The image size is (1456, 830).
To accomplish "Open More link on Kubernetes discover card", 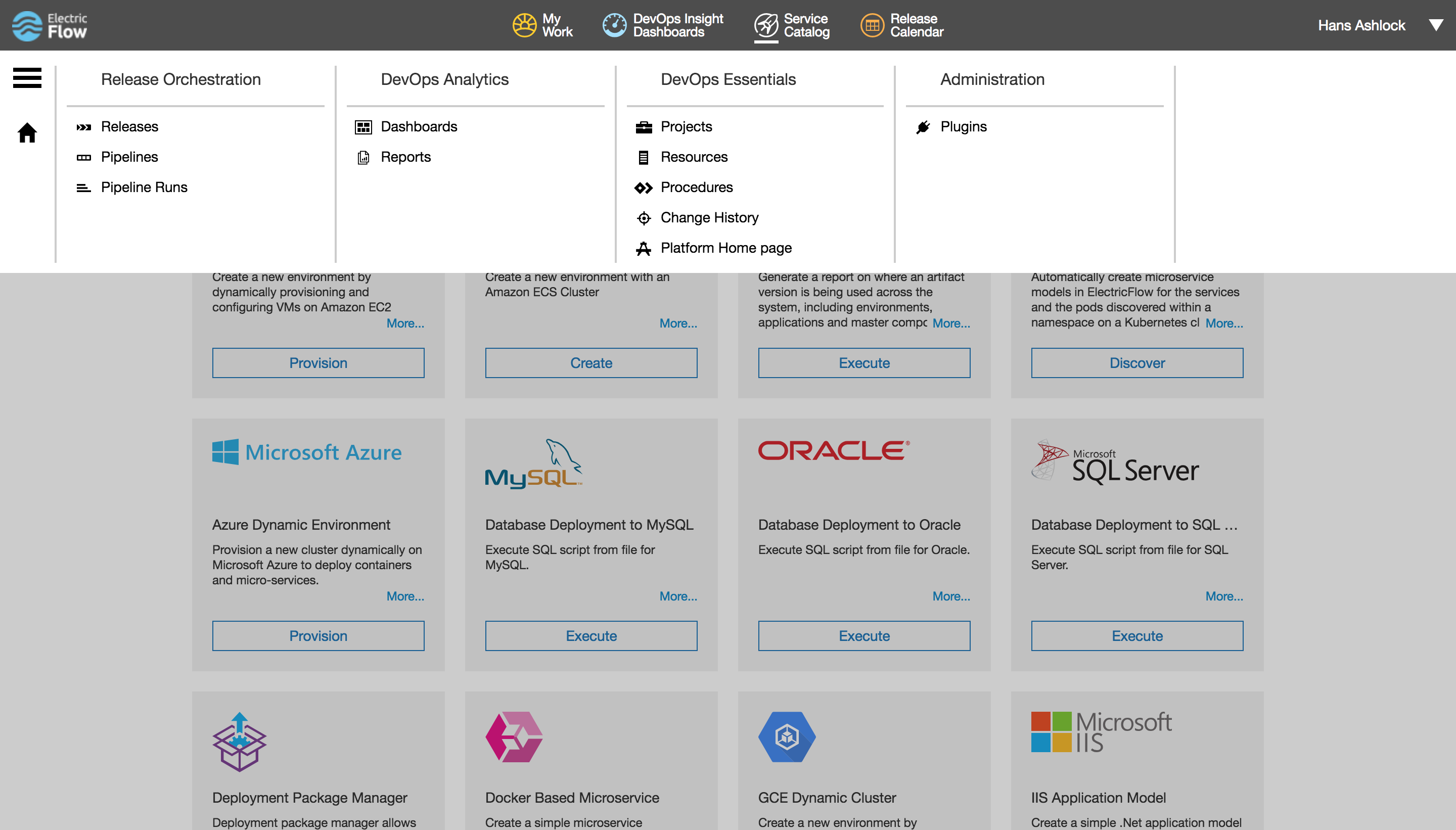I will [1224, 323].
